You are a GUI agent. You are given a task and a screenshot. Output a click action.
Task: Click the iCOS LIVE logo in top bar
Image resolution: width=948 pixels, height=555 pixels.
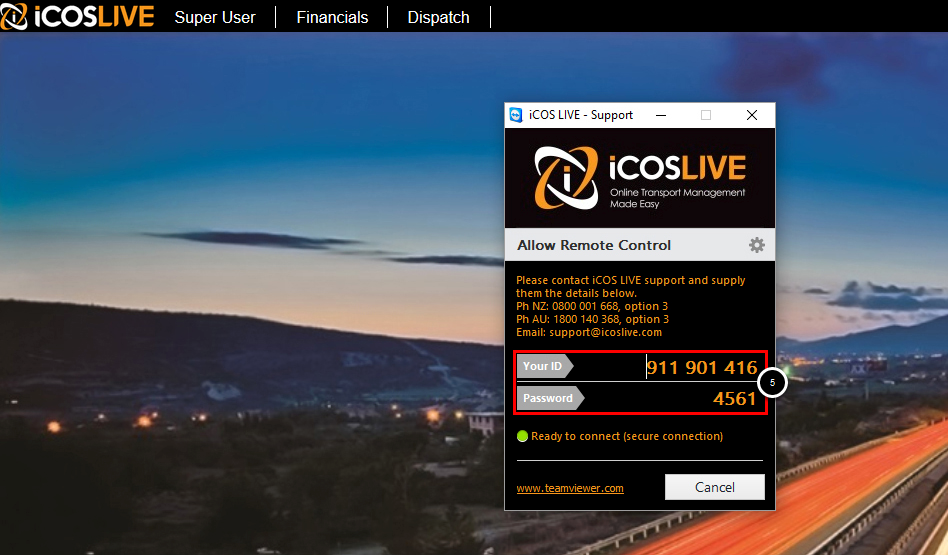tap(77, 16)
